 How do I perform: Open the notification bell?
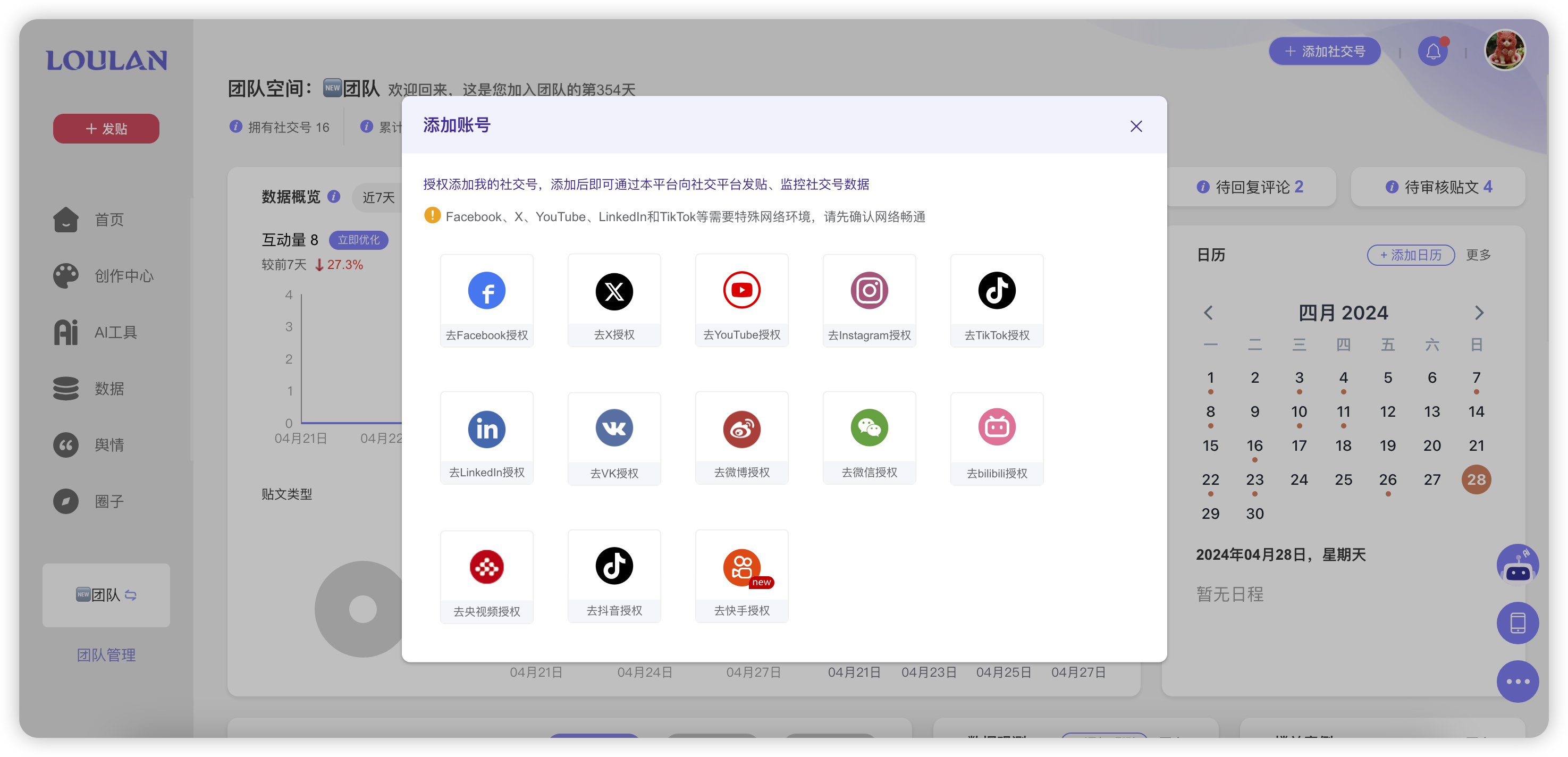pyautogui.click(x=1433, y=52)
